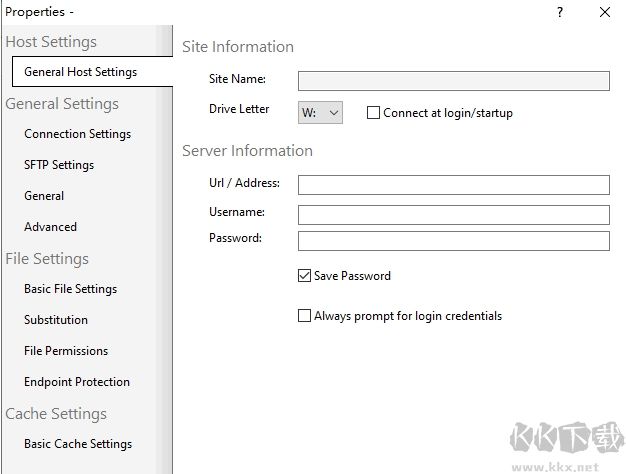Focus the Url / Address input field

(x=453, y=185)
